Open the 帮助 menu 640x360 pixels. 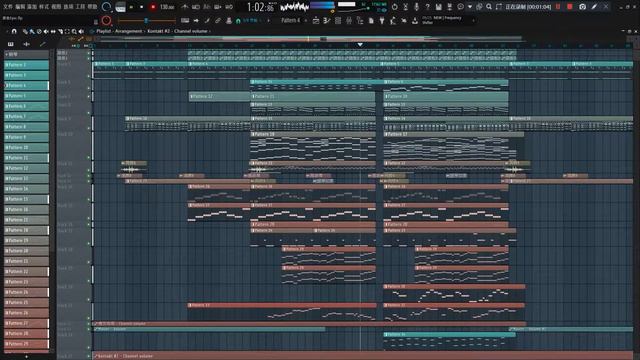tap(92, 7)
